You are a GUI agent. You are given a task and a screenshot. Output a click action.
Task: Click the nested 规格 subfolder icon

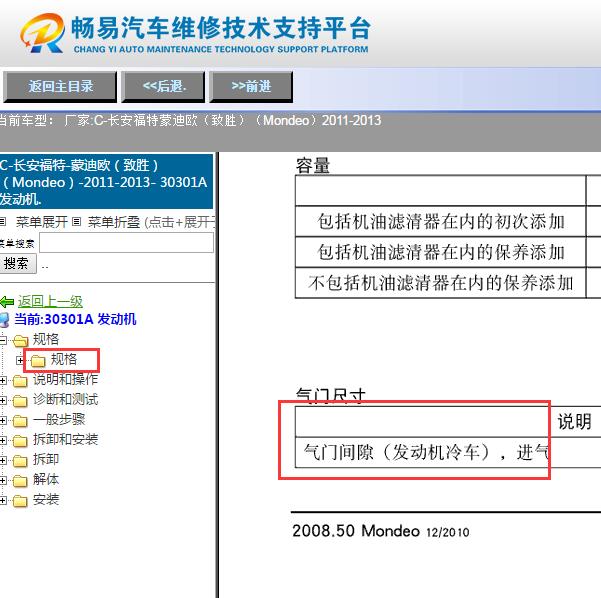tap(38, 360)
